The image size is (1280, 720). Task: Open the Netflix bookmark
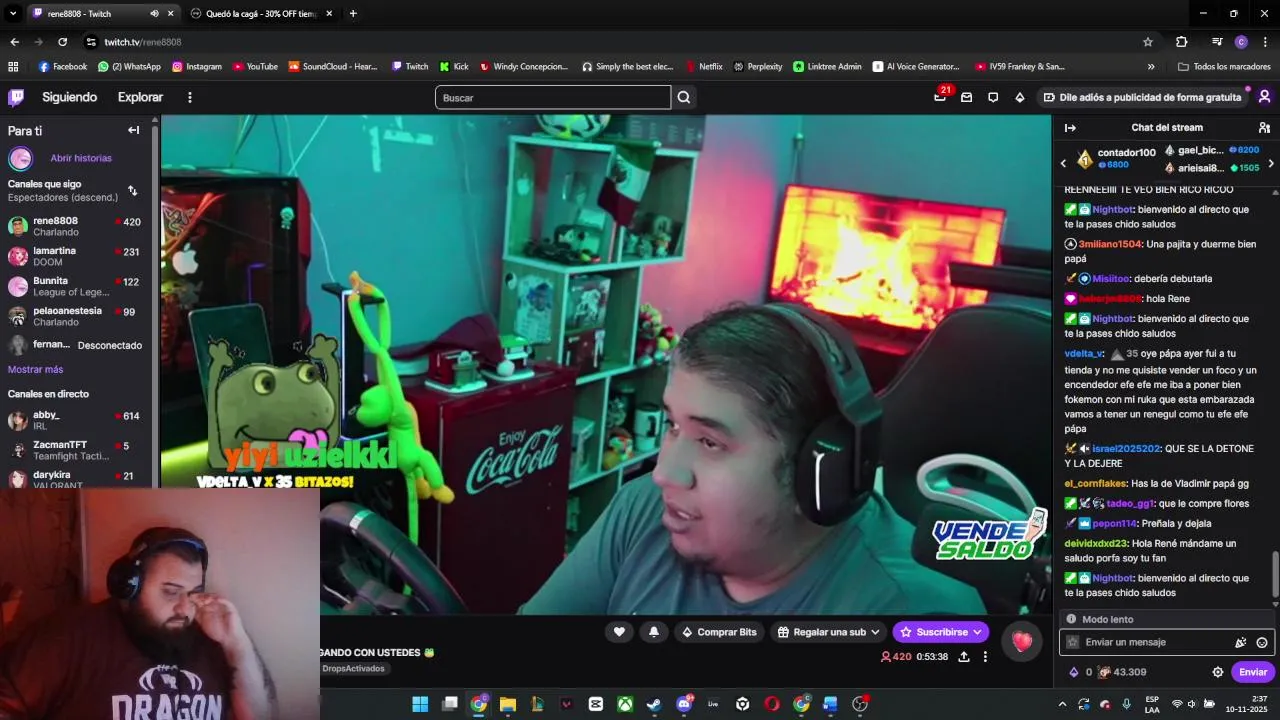pos(704,67)
